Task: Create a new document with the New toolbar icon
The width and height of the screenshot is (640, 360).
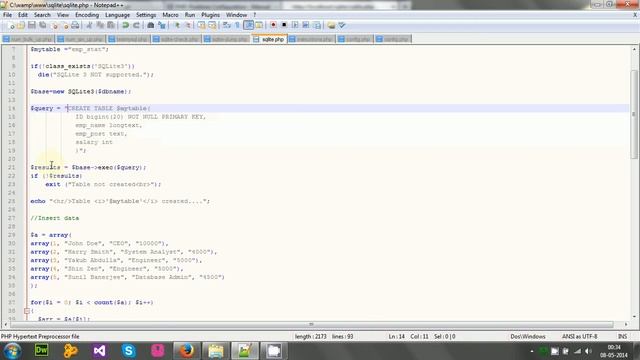Action: [11, 25]
